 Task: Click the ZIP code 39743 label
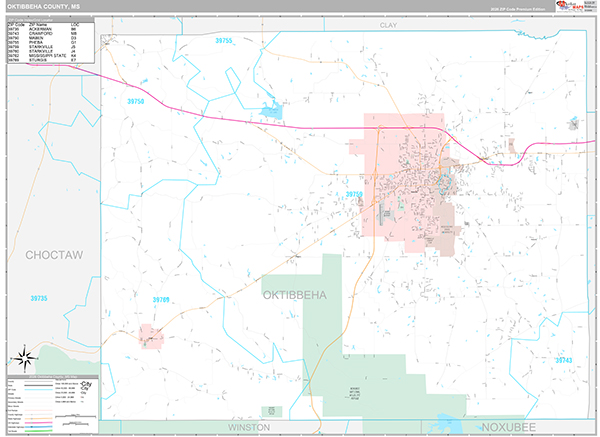[x=565, y=359]
